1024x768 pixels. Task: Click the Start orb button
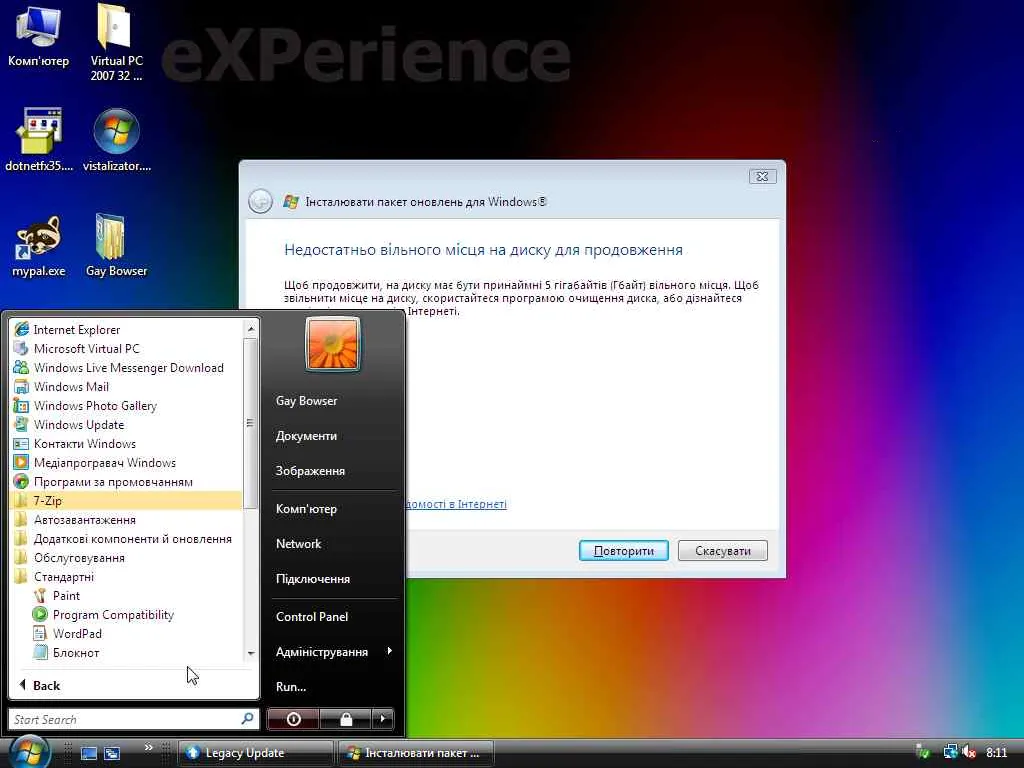[x=28, y=751]
